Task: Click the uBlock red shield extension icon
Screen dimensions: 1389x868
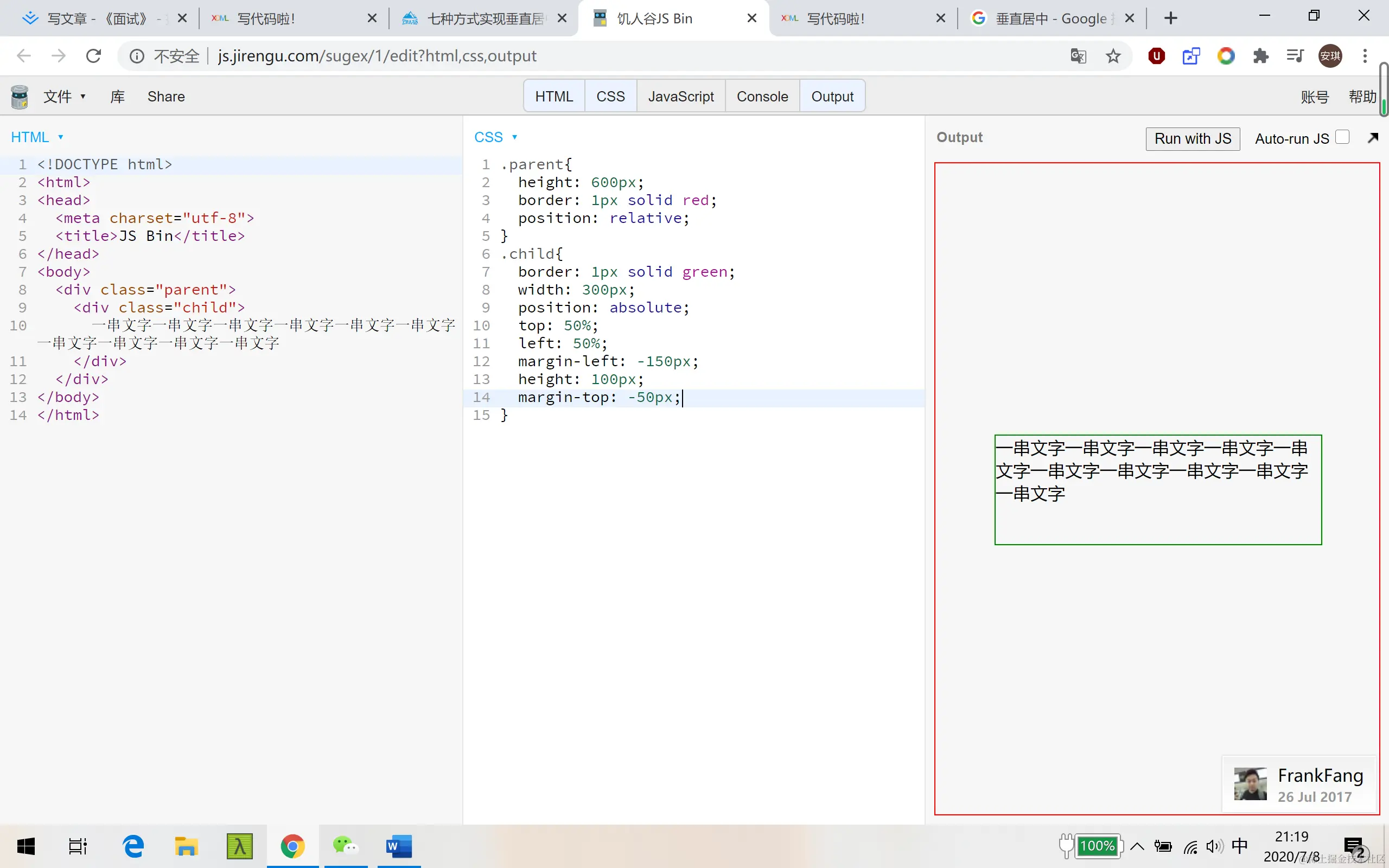Action: [1156, 56]
